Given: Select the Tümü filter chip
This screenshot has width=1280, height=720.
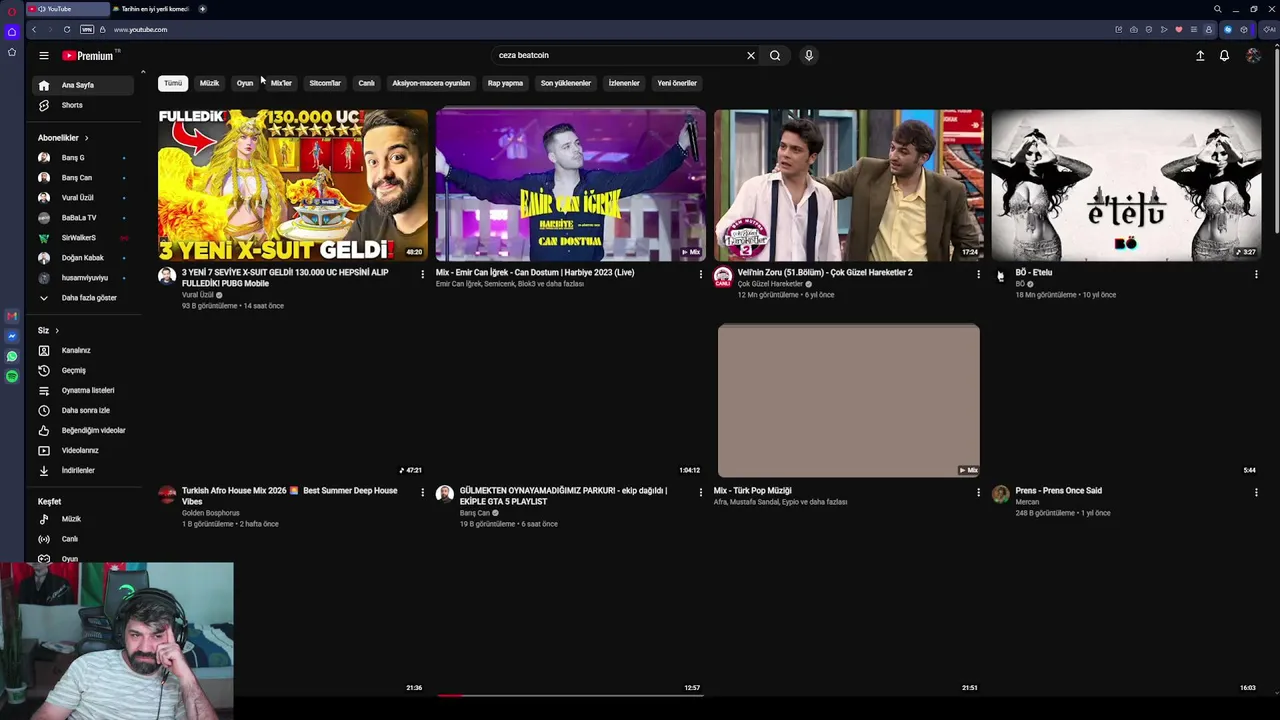Looking at the screenshot, I should 173,83.
